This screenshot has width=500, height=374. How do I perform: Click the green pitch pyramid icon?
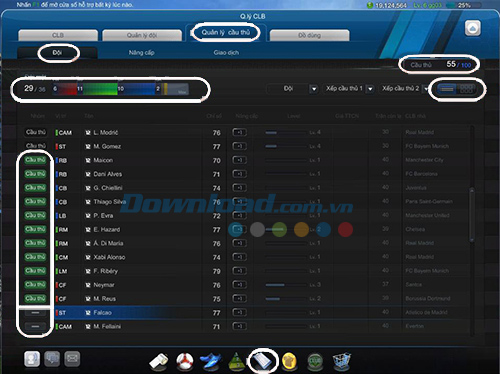(237, 362)
